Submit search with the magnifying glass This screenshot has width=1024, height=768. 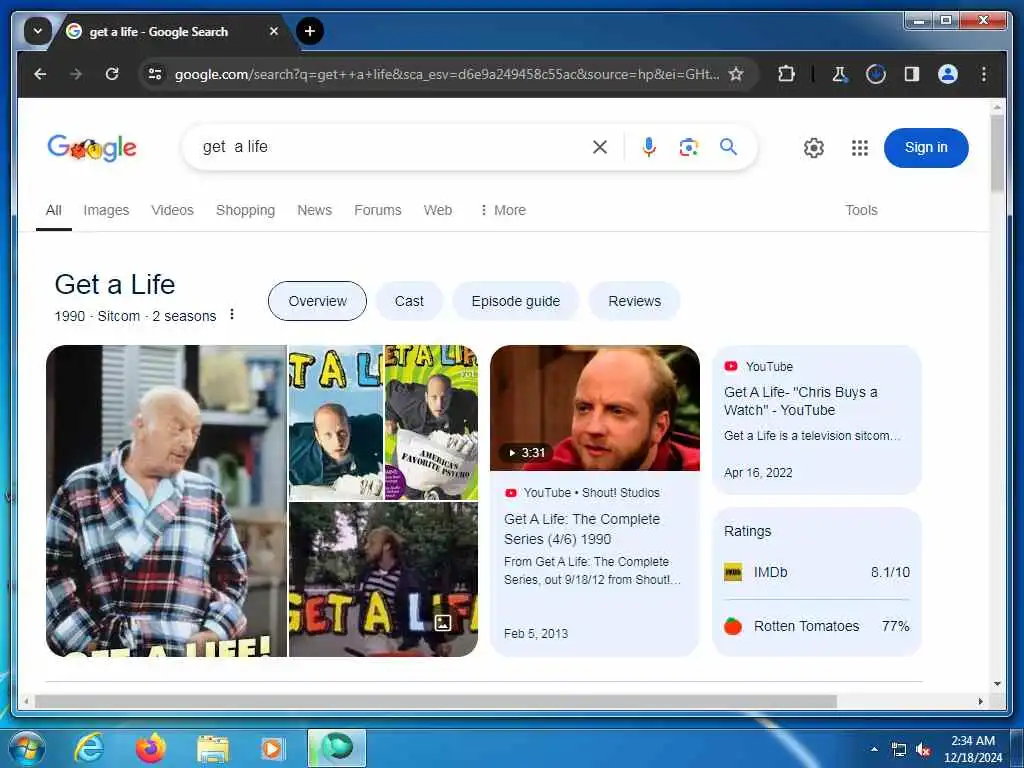click(728, 147)
